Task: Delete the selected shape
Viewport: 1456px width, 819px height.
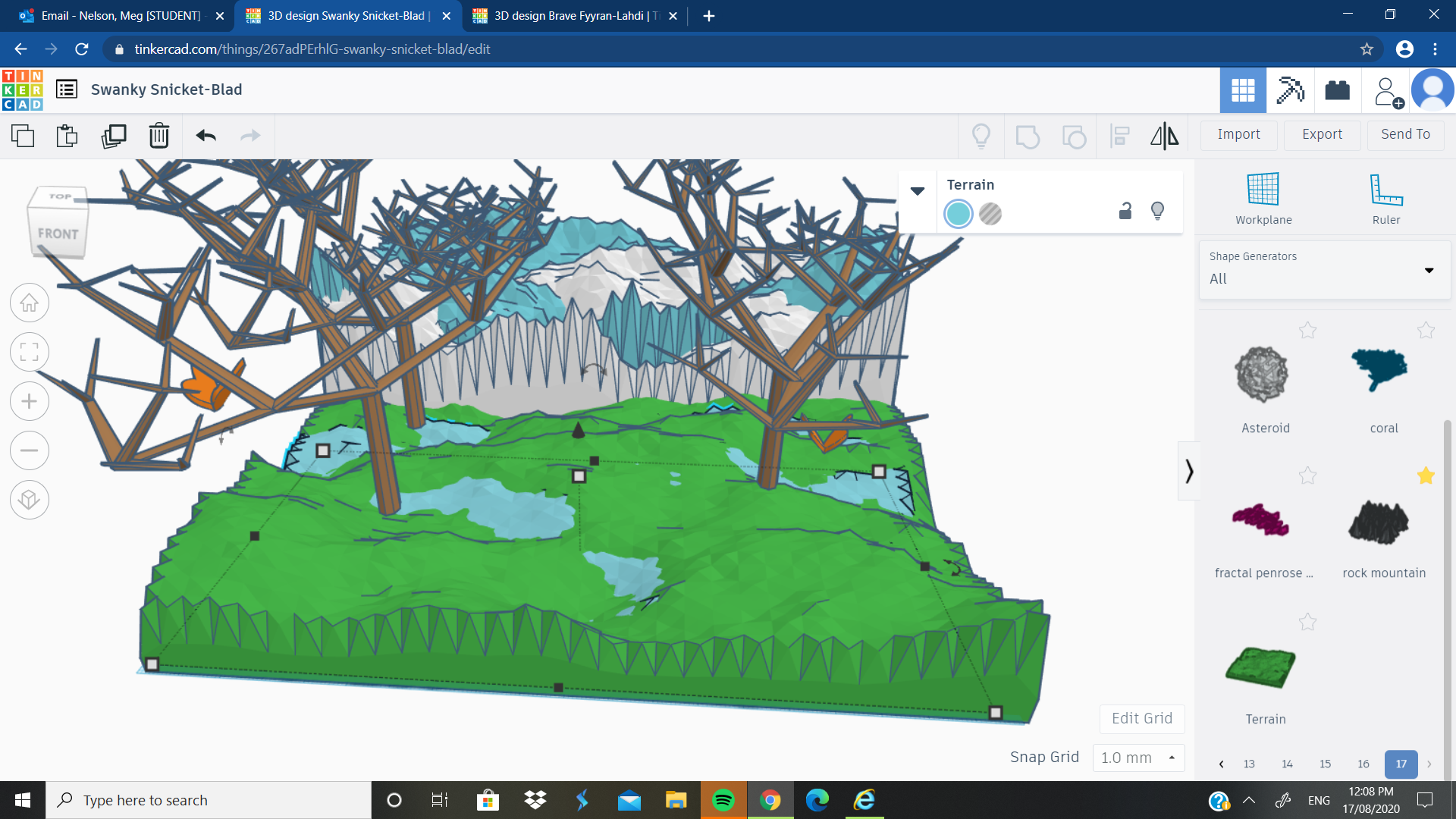Action: (x=158, y=136)
